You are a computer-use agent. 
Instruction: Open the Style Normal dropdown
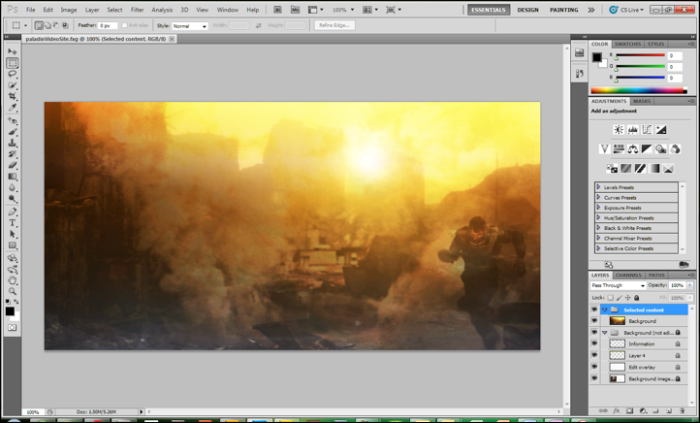189,25
